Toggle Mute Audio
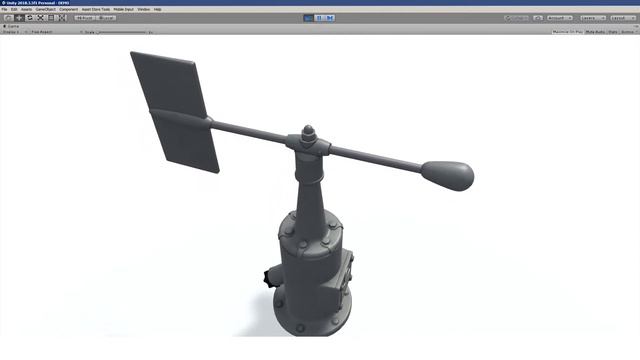640x360 pixels. click(596, 32)
